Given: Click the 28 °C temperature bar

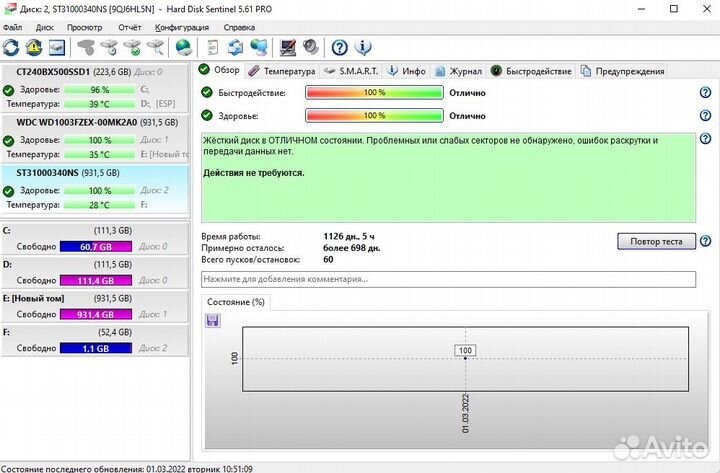Looking at the screenshot, I should [100, 205].
